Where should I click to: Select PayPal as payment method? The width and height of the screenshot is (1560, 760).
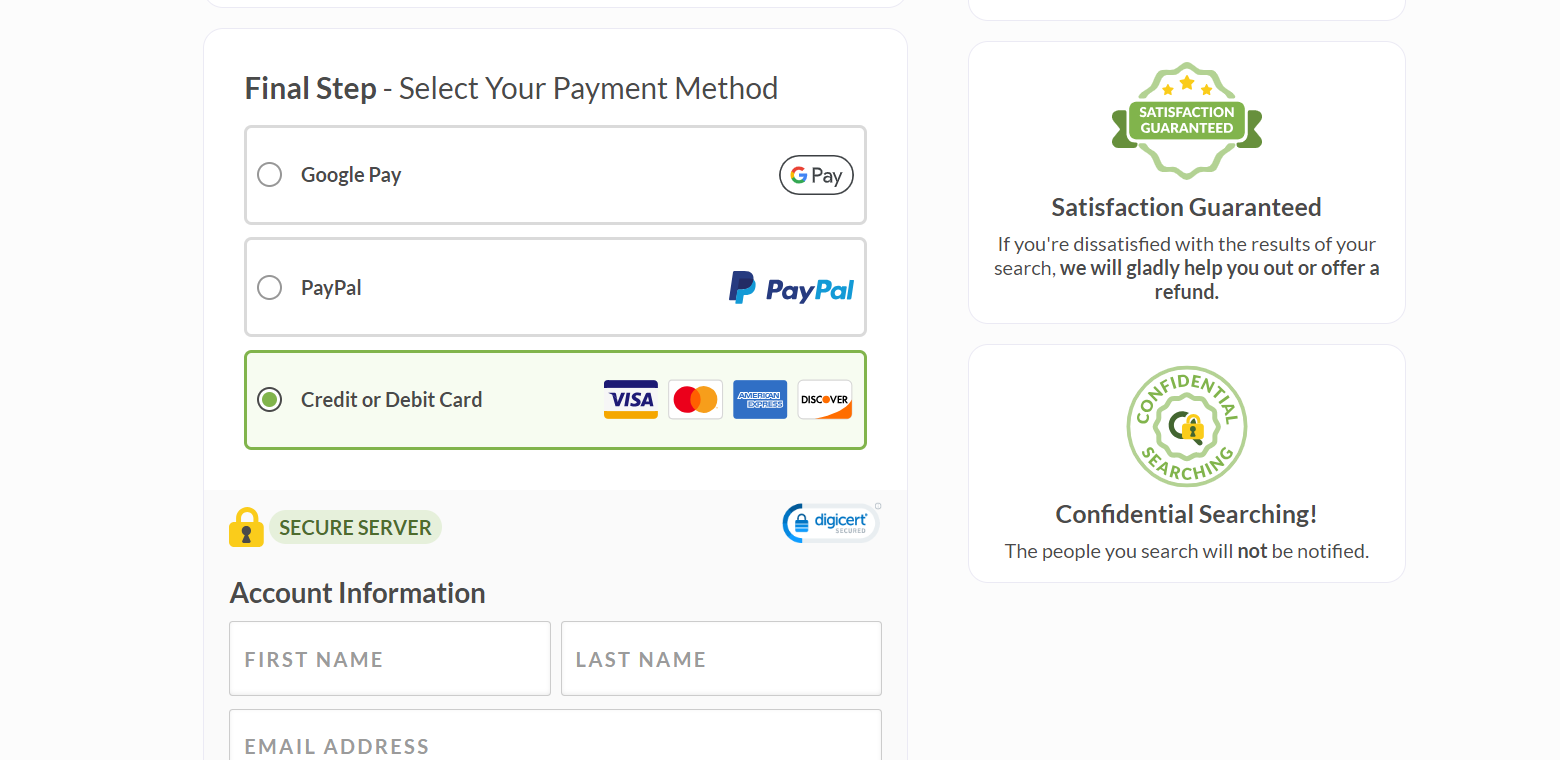269,287
